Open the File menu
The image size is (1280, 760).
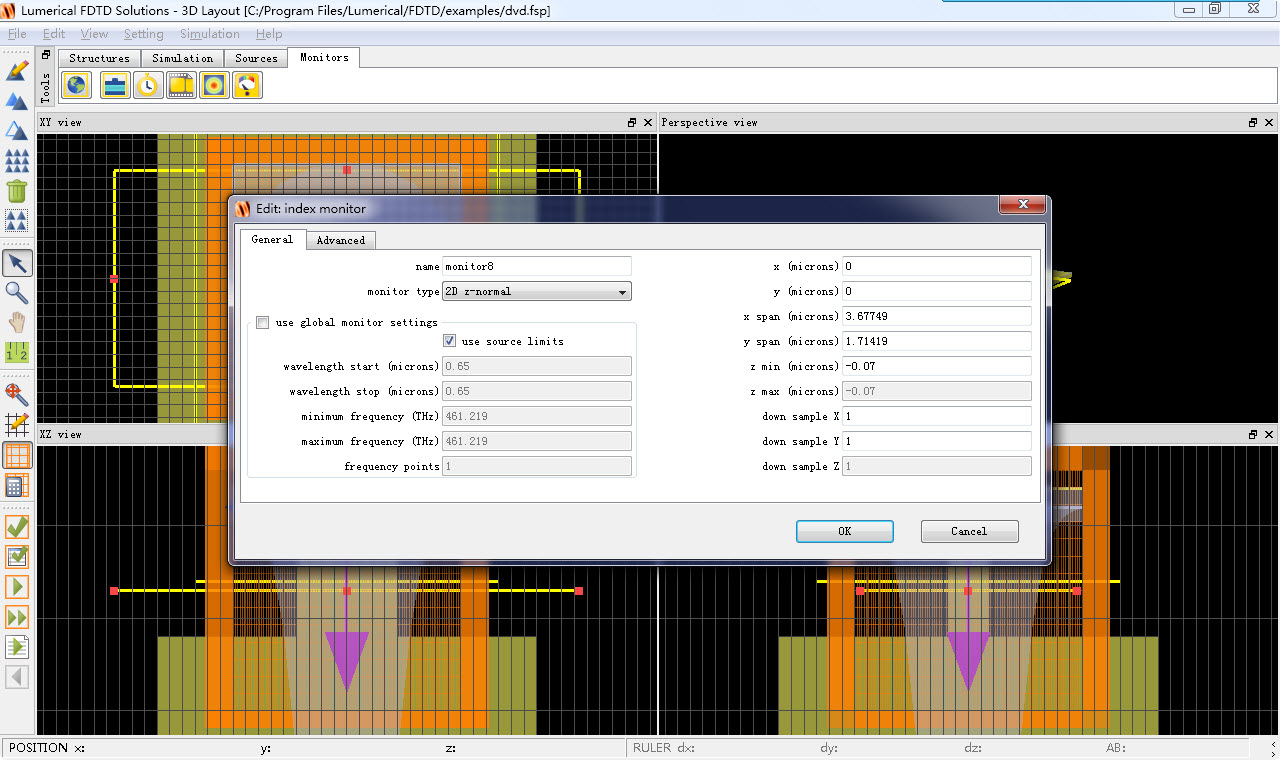coord(17,34)
